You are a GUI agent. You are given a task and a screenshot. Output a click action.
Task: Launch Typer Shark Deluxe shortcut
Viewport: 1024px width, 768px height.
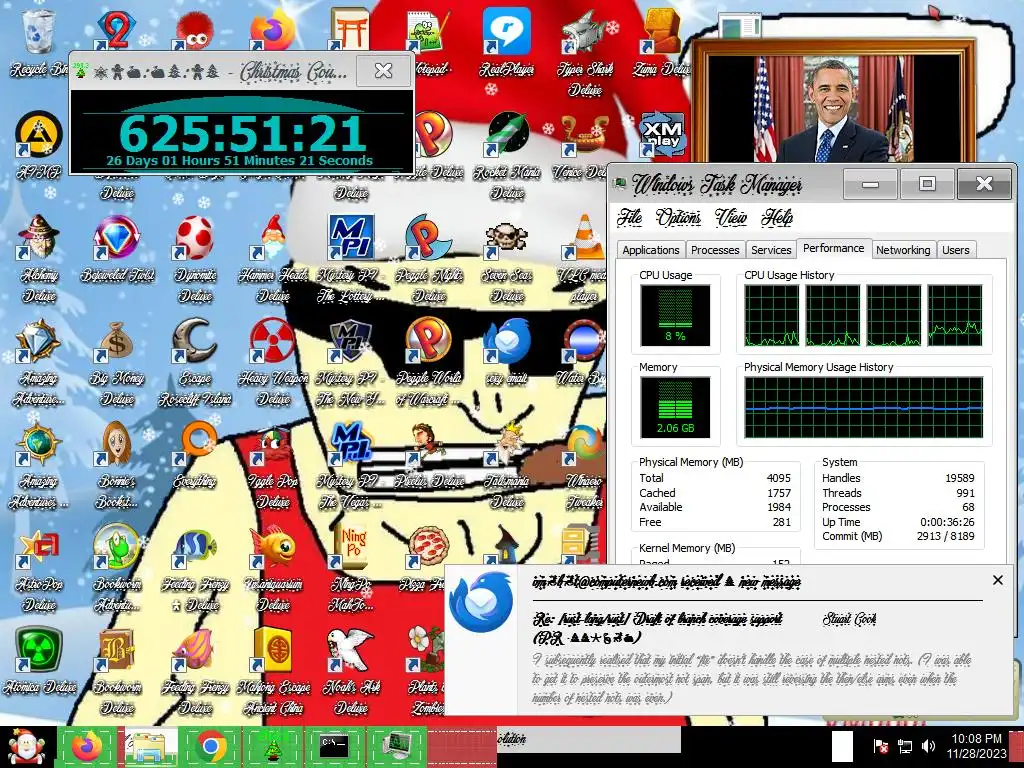585,31
